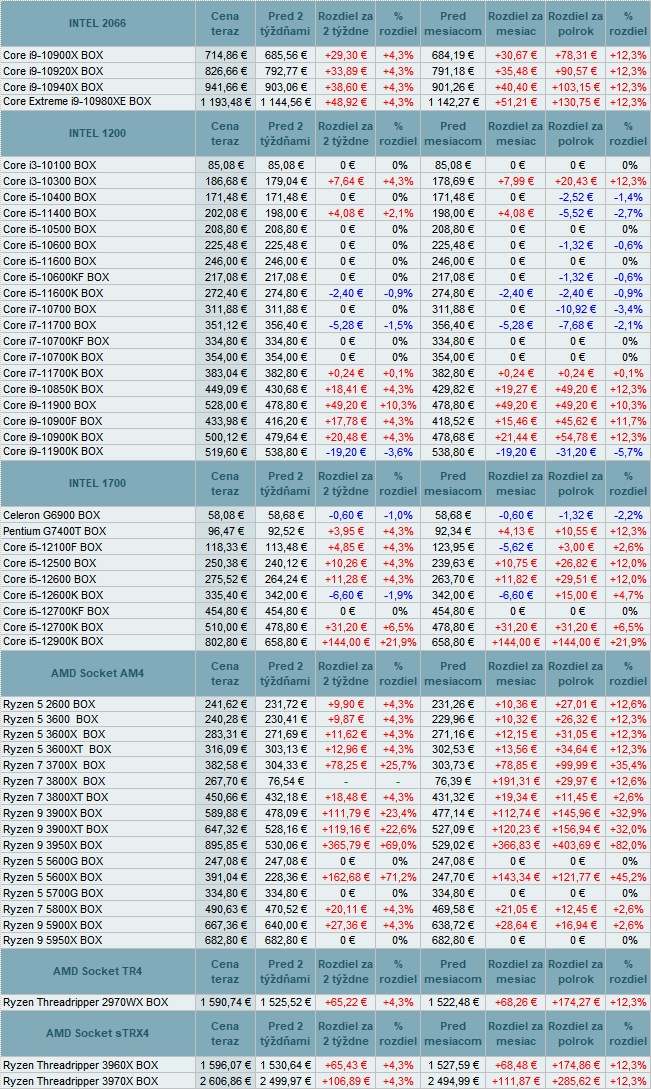Click Ryzen 5 5600G BOX row name

[53, 861]
